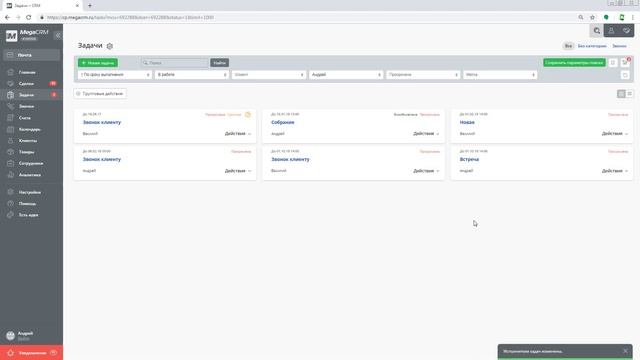
Task: Switch to list view
Action: tap(629, 94)
